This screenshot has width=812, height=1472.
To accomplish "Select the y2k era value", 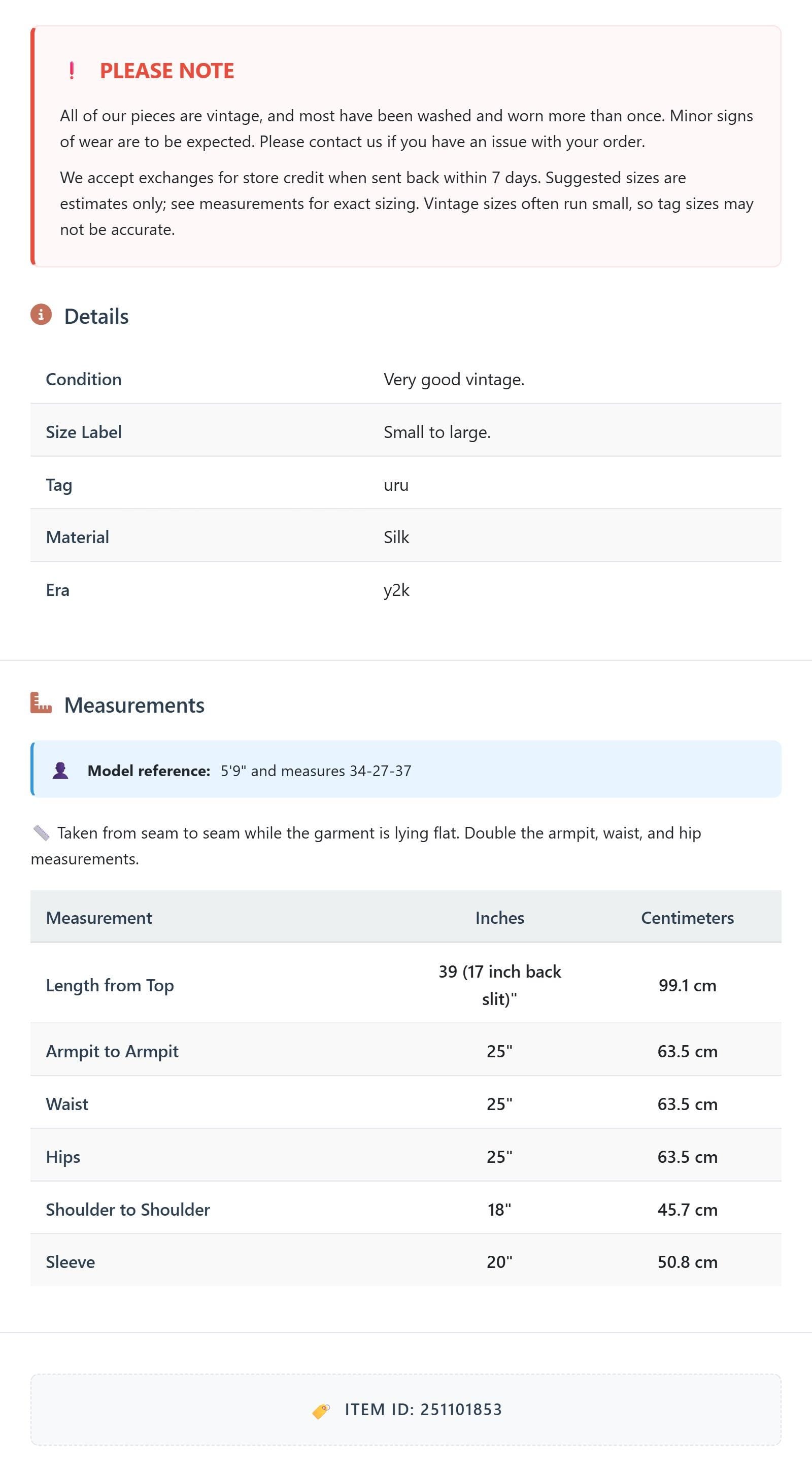I will [396, 590].
